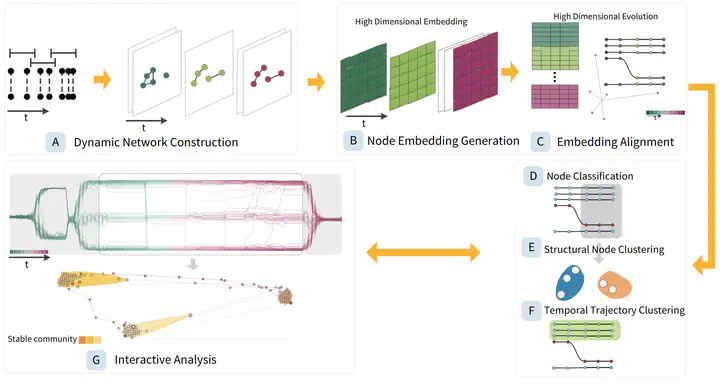The height and width of the screenshot is (384, 720).
Task: Click the letter F step badge
Action: pos(531,311)
